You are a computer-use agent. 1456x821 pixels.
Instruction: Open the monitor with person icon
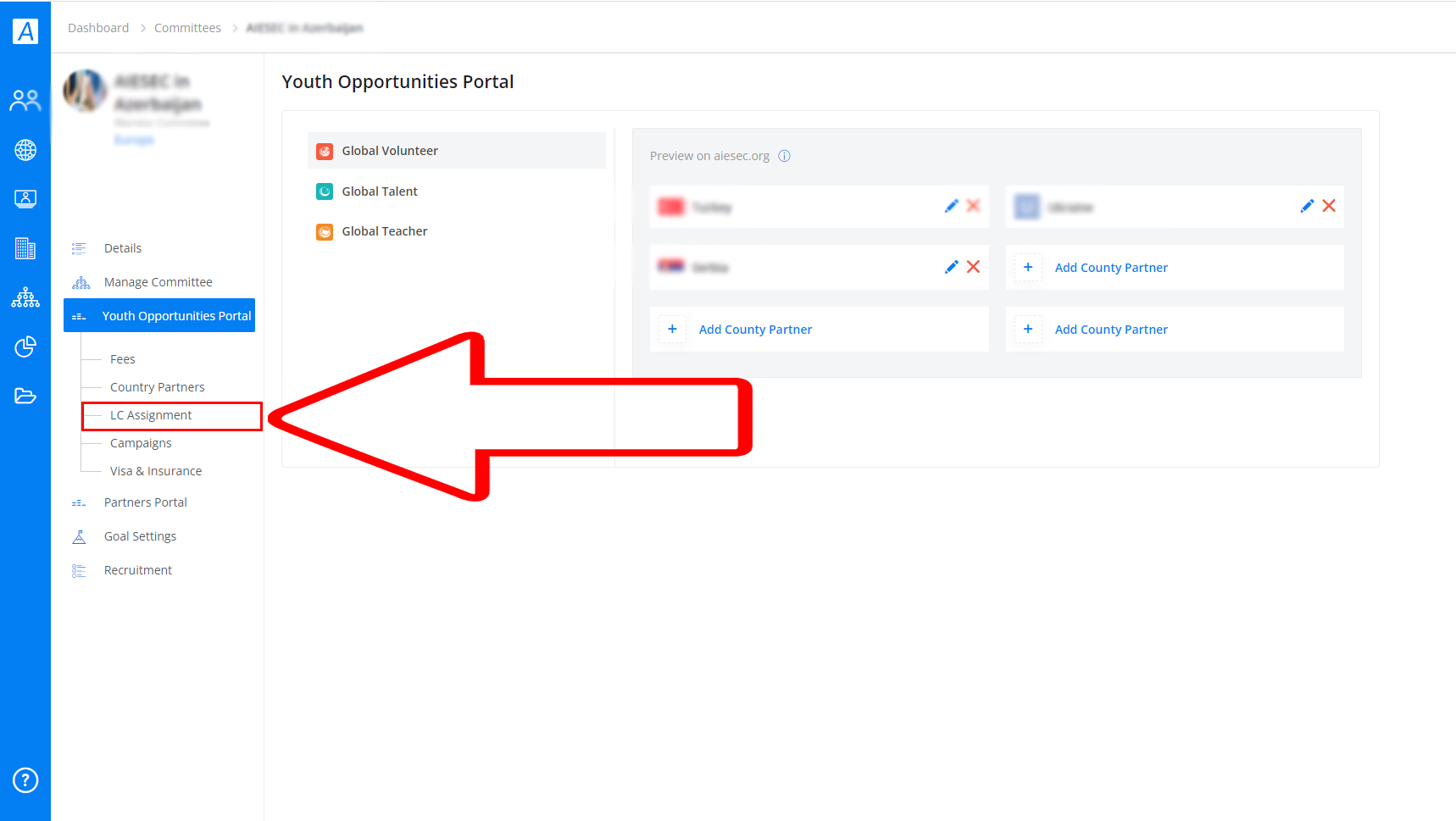pos(25,199)
